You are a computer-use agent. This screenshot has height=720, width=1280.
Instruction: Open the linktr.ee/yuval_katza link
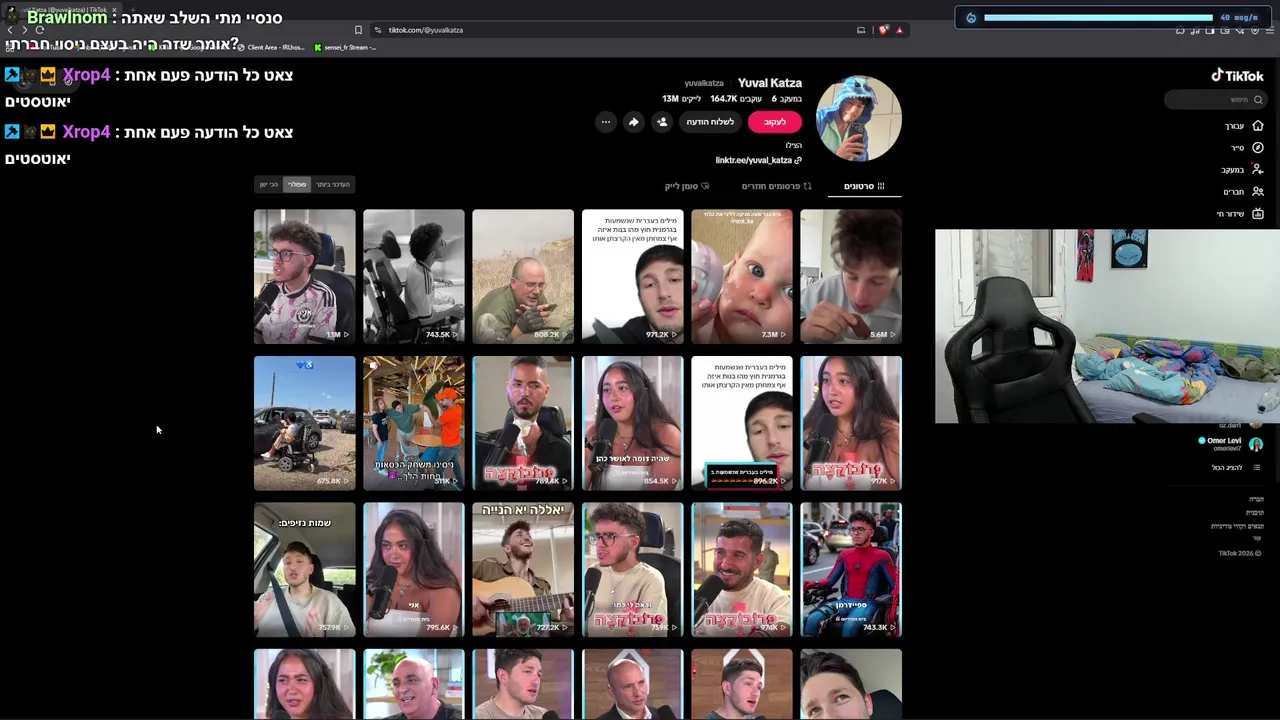tap(758, 160)
